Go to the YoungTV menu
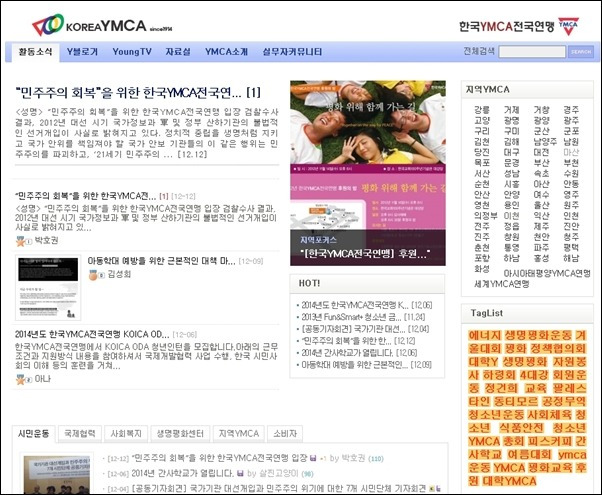This screenshot has width=602, height=495. pyautogui.click(x=132, y=52)
